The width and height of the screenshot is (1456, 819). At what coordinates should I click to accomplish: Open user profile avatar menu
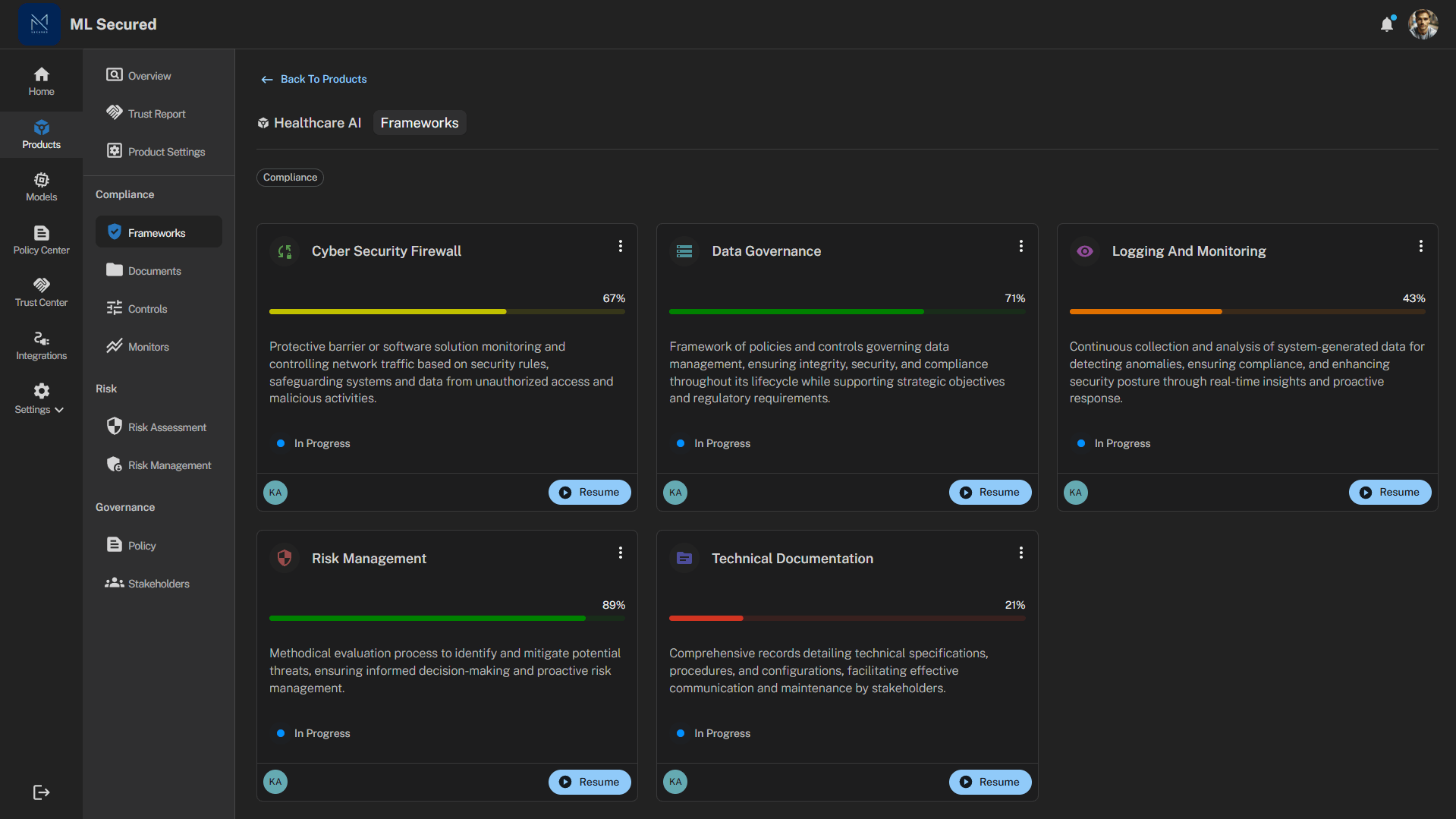(1423, 24)
